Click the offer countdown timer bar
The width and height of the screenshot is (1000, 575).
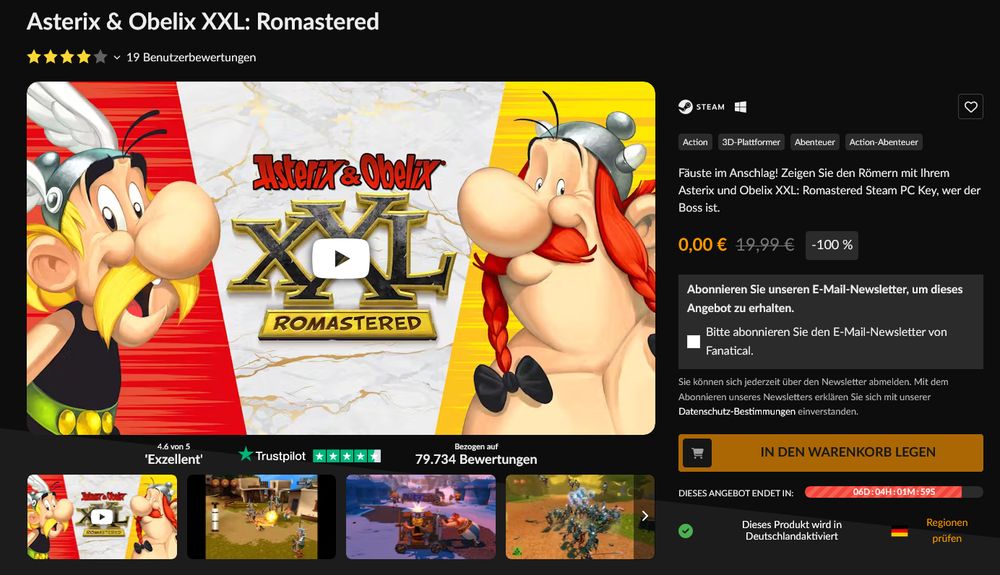893,492
